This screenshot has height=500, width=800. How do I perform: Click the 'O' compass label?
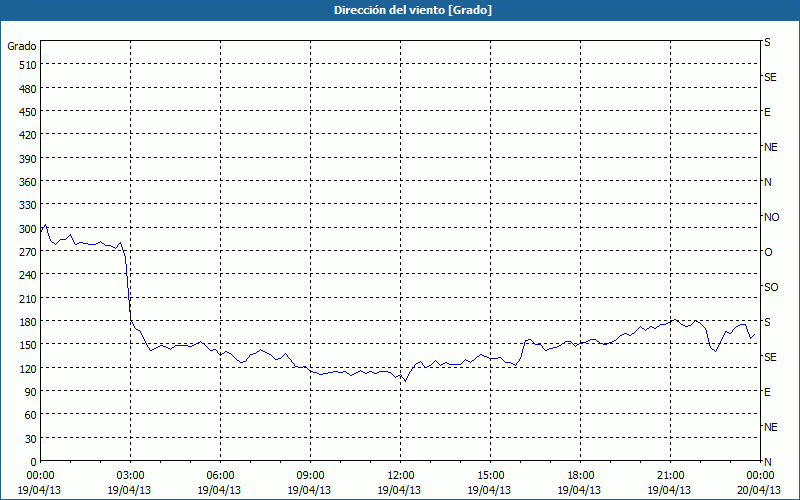[x=768, y=252]
